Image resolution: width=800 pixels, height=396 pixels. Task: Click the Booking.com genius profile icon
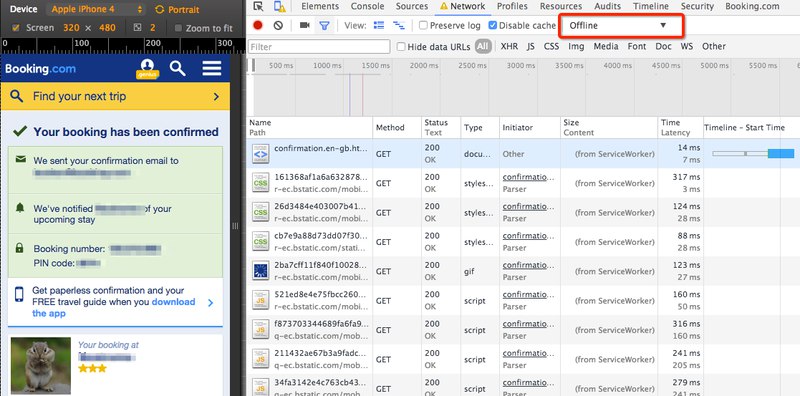(x=147, y=68)
